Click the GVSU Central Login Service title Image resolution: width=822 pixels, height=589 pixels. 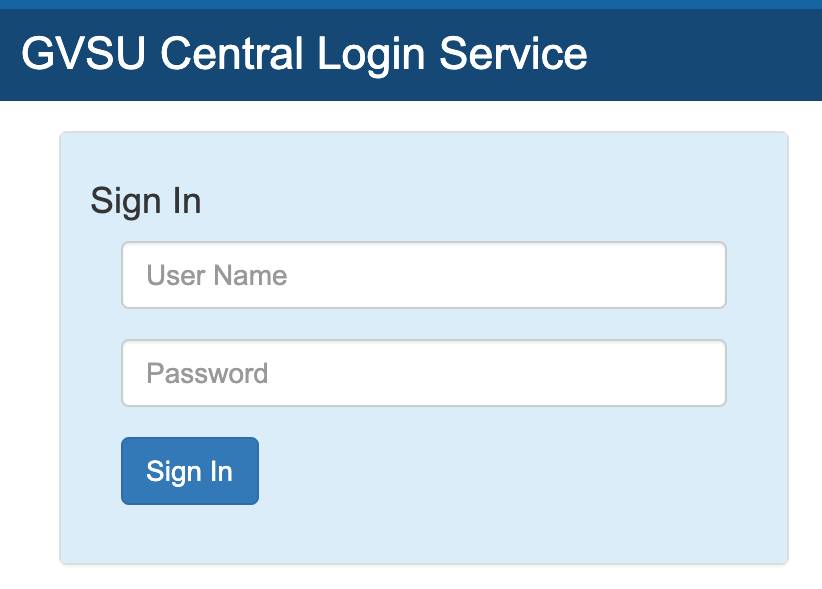tap(304, 53)
